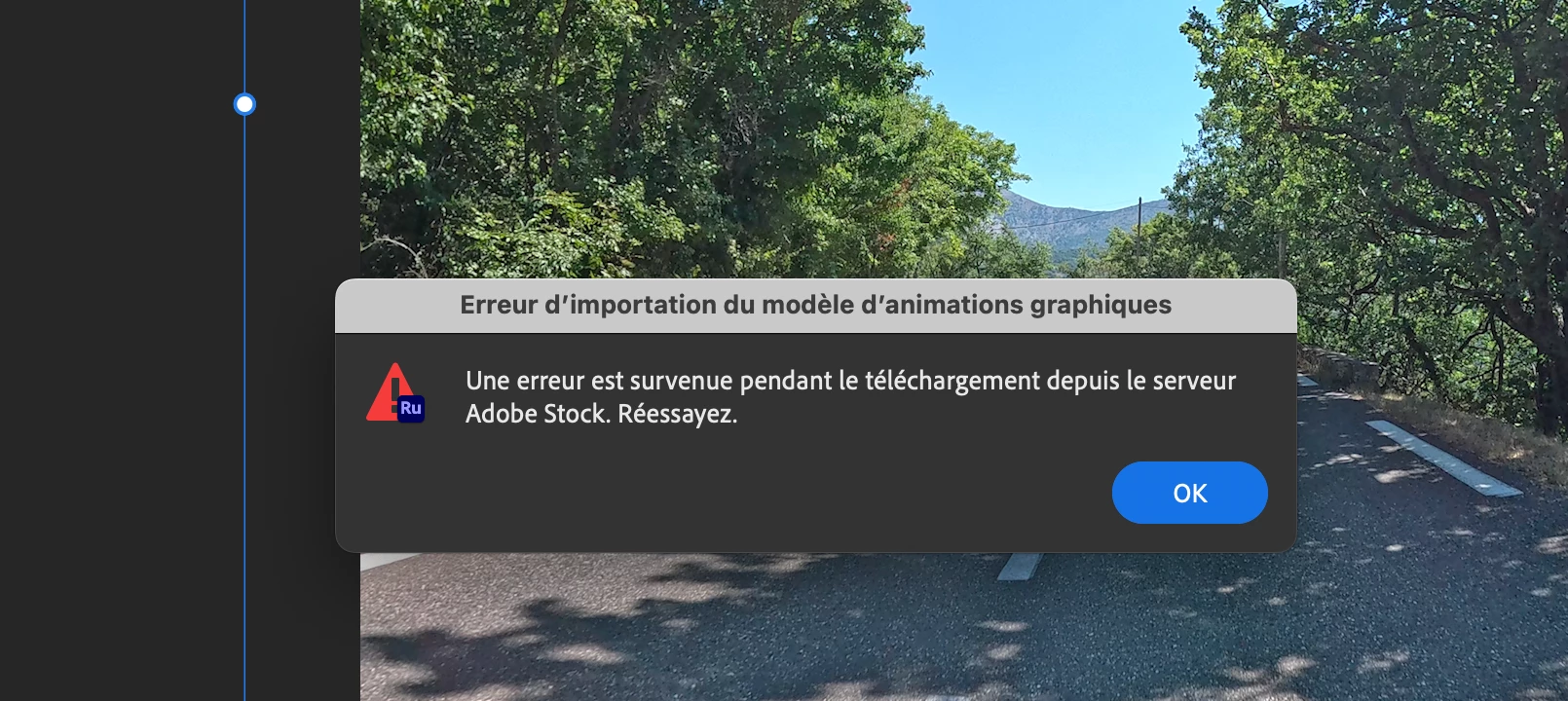The image size is (1568, 701).
Task: Select the blue circular handle on the guide line
Action: point(244,104)
